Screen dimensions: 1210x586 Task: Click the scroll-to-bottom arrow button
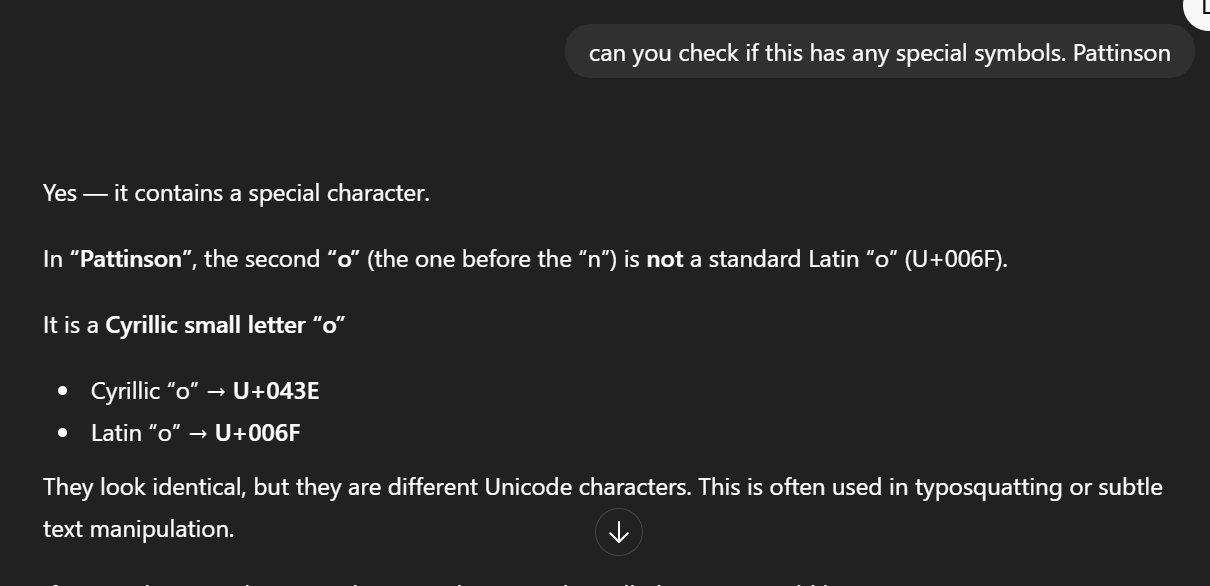pyautogui.click(x=618, y=532)
